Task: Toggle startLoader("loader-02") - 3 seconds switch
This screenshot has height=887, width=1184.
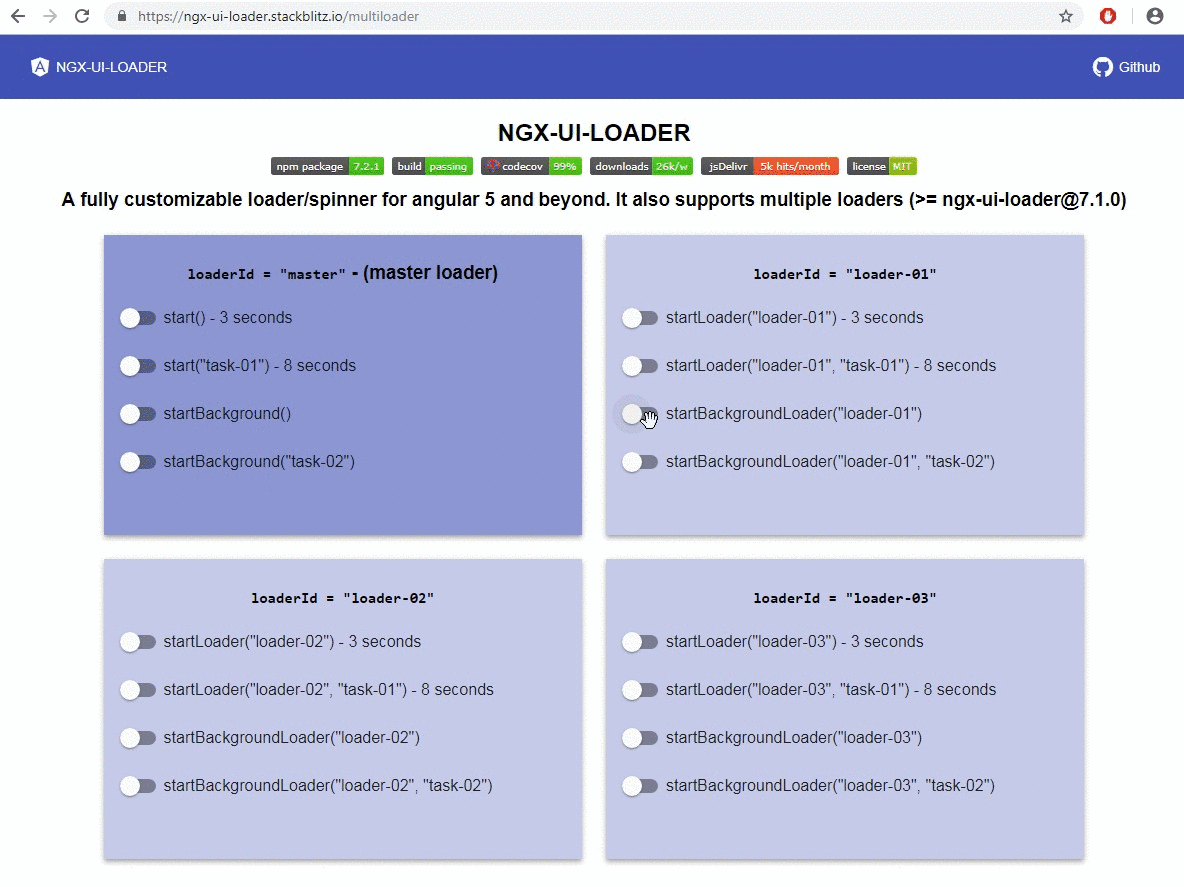Action: click(x=137, y=642)
